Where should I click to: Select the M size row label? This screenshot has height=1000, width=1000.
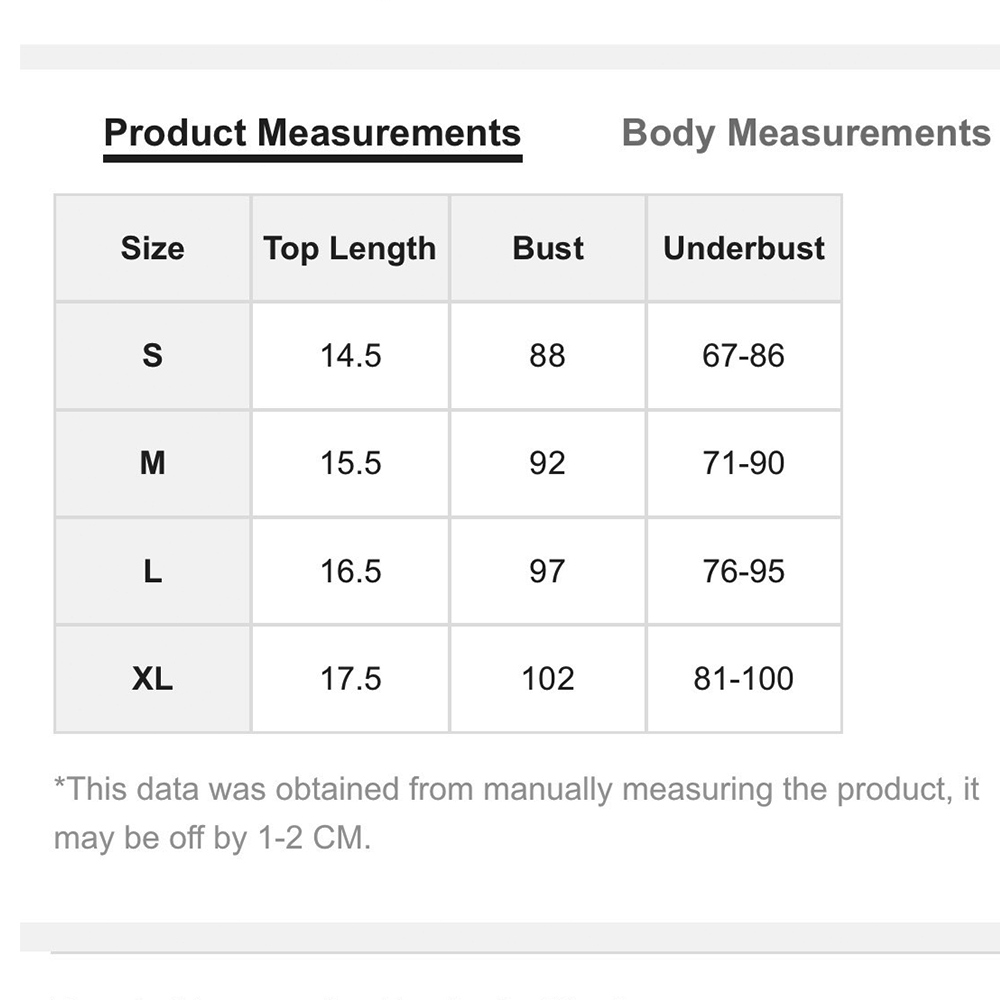152,463
